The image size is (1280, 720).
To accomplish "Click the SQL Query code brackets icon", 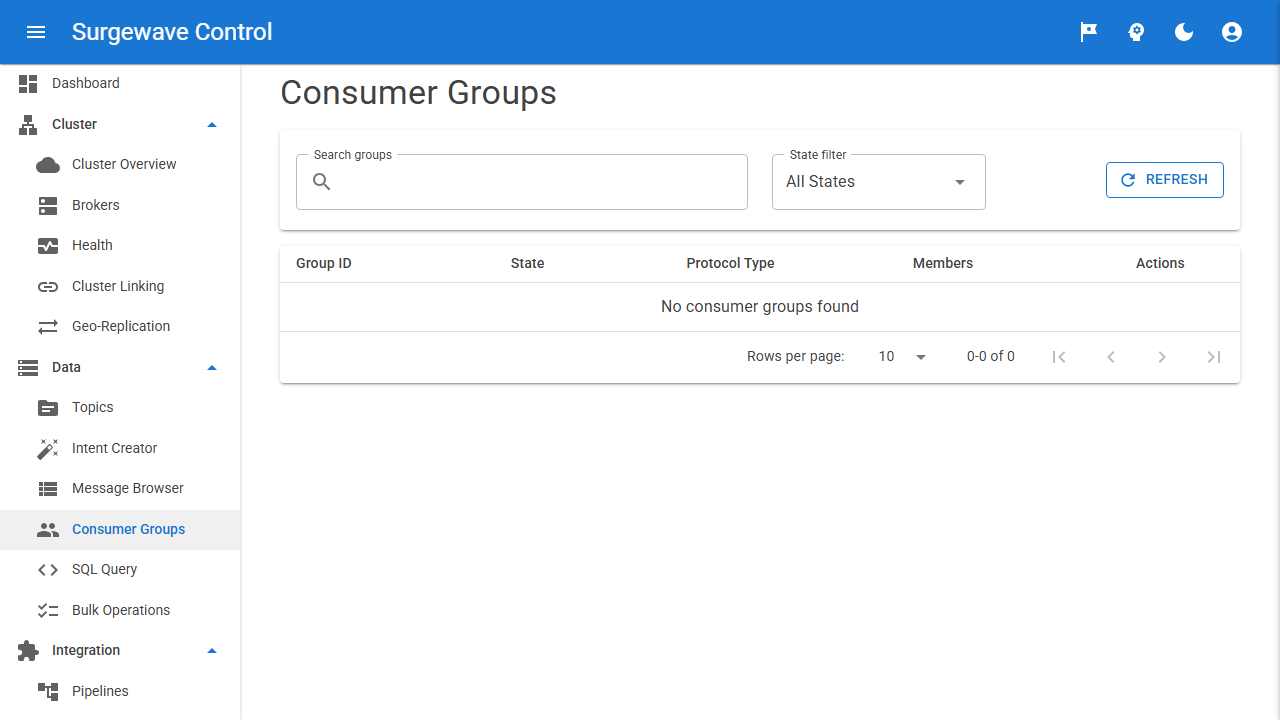I will click(x=48, y=570).
